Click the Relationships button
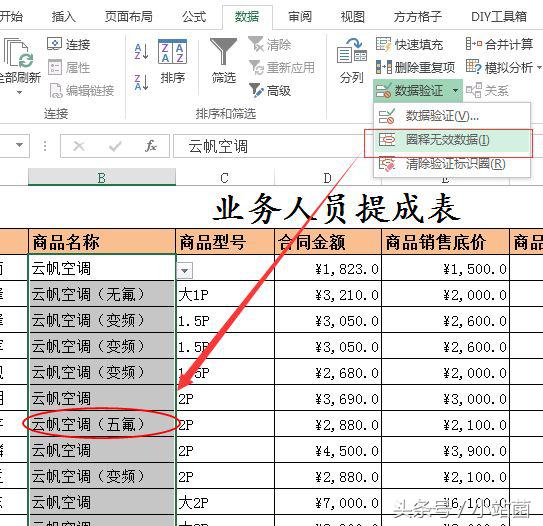Image resolution: width=543 pixels, height=526 pixels. (487, 91)
